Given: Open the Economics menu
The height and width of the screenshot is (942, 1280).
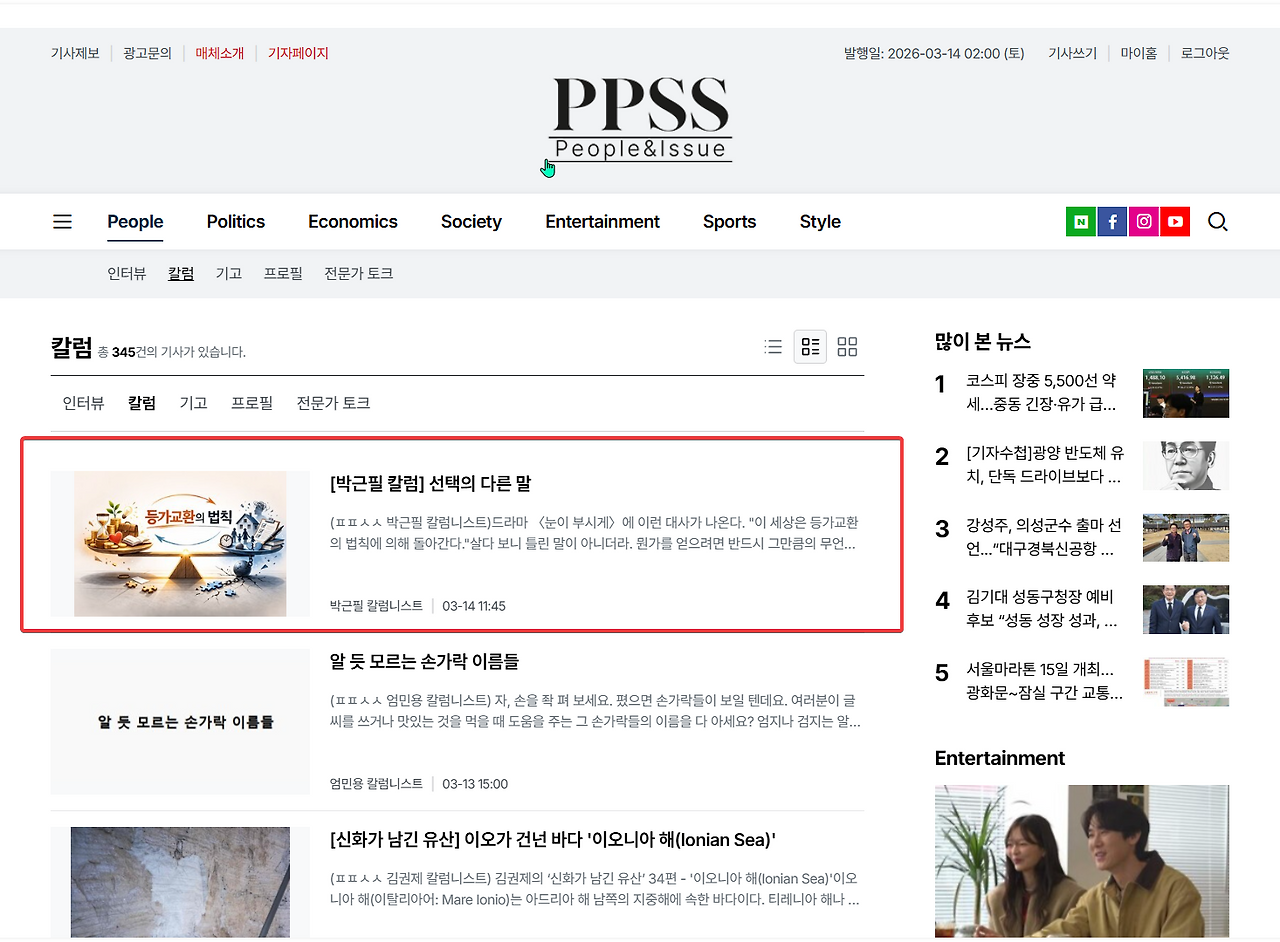Looking at the screenshot, I should click(353, 222).
